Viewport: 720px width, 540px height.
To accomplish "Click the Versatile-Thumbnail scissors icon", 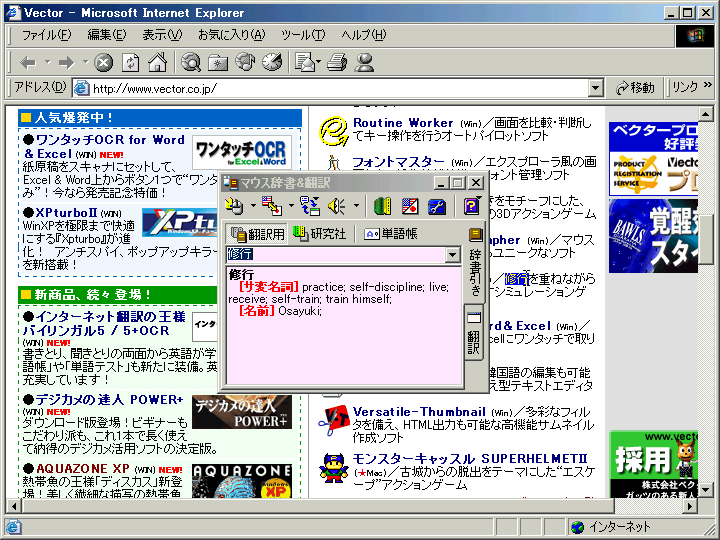I will pos(334,420).
